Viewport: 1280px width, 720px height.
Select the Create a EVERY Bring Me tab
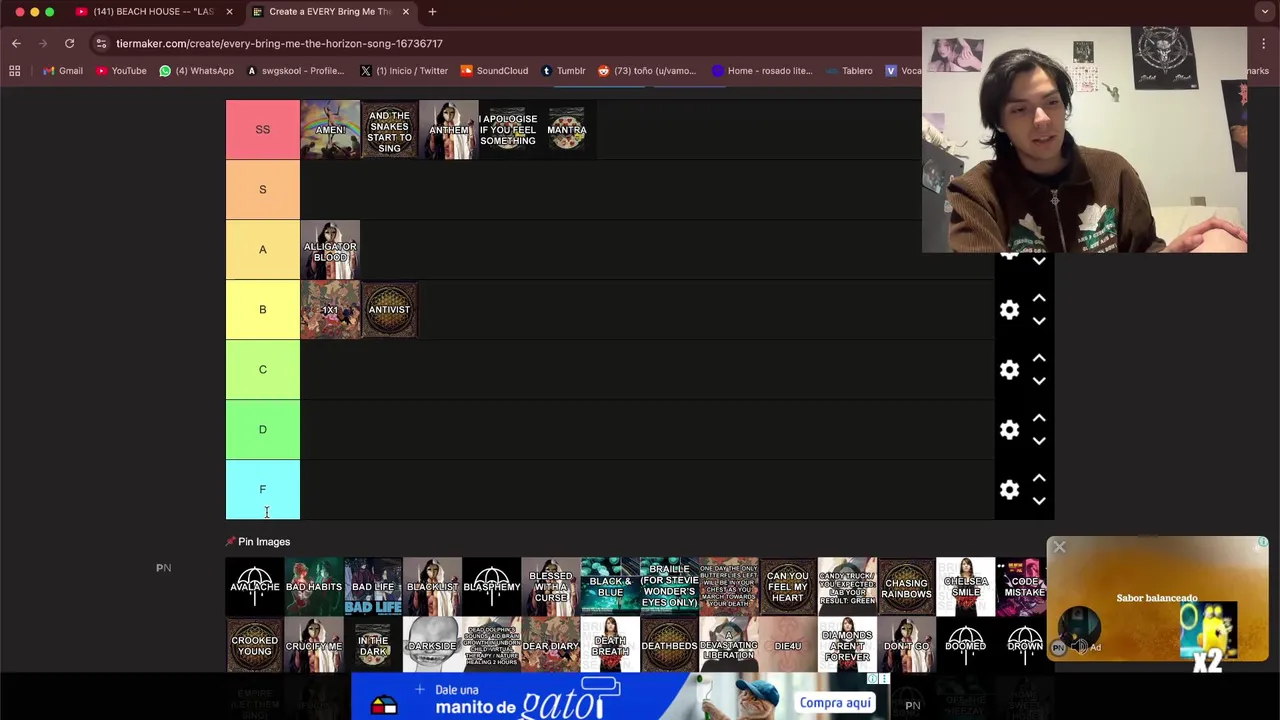pos(330,11)
